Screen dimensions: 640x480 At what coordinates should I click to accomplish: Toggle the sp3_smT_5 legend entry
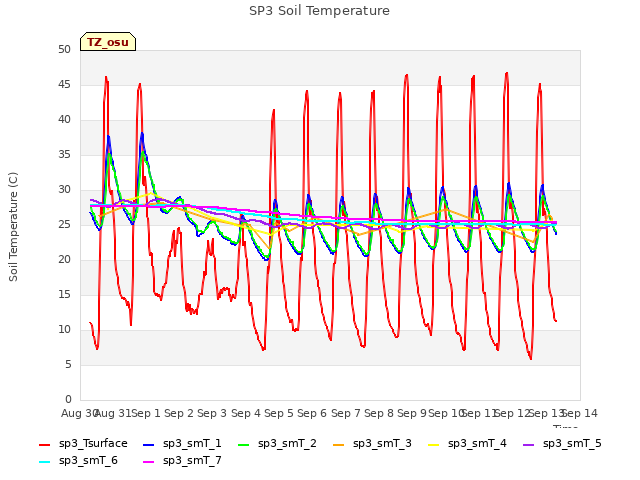coord(562,444)
